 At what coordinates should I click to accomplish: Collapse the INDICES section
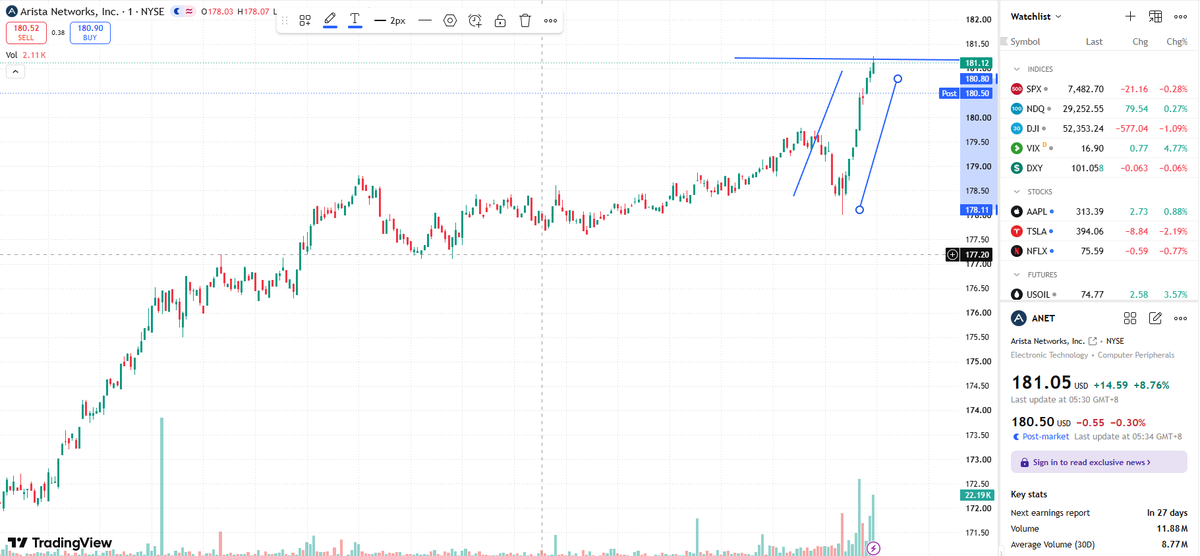(x=1017, y=69)
